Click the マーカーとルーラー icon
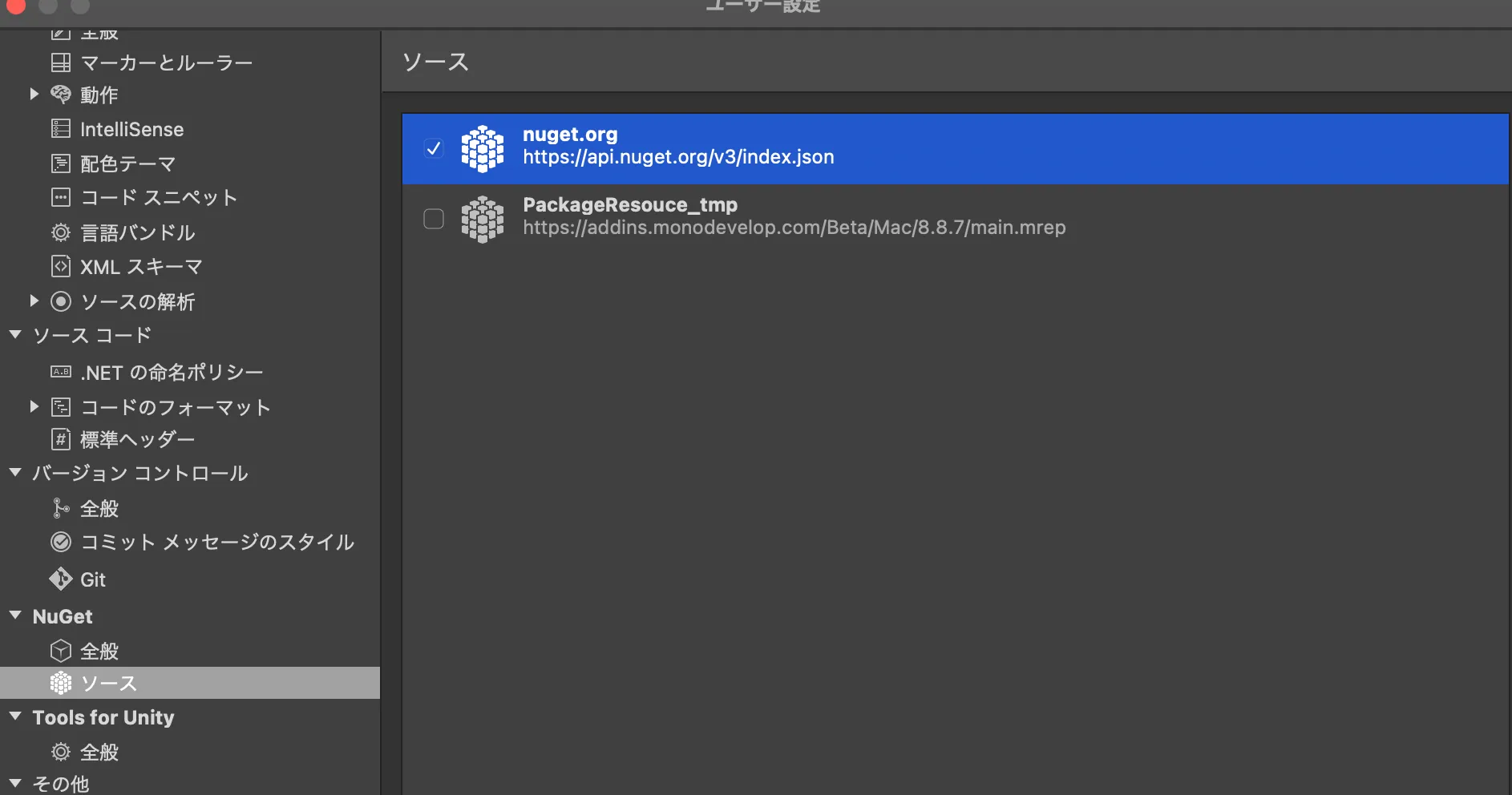Screen dimensions: 1512x795 coord(61,62)
